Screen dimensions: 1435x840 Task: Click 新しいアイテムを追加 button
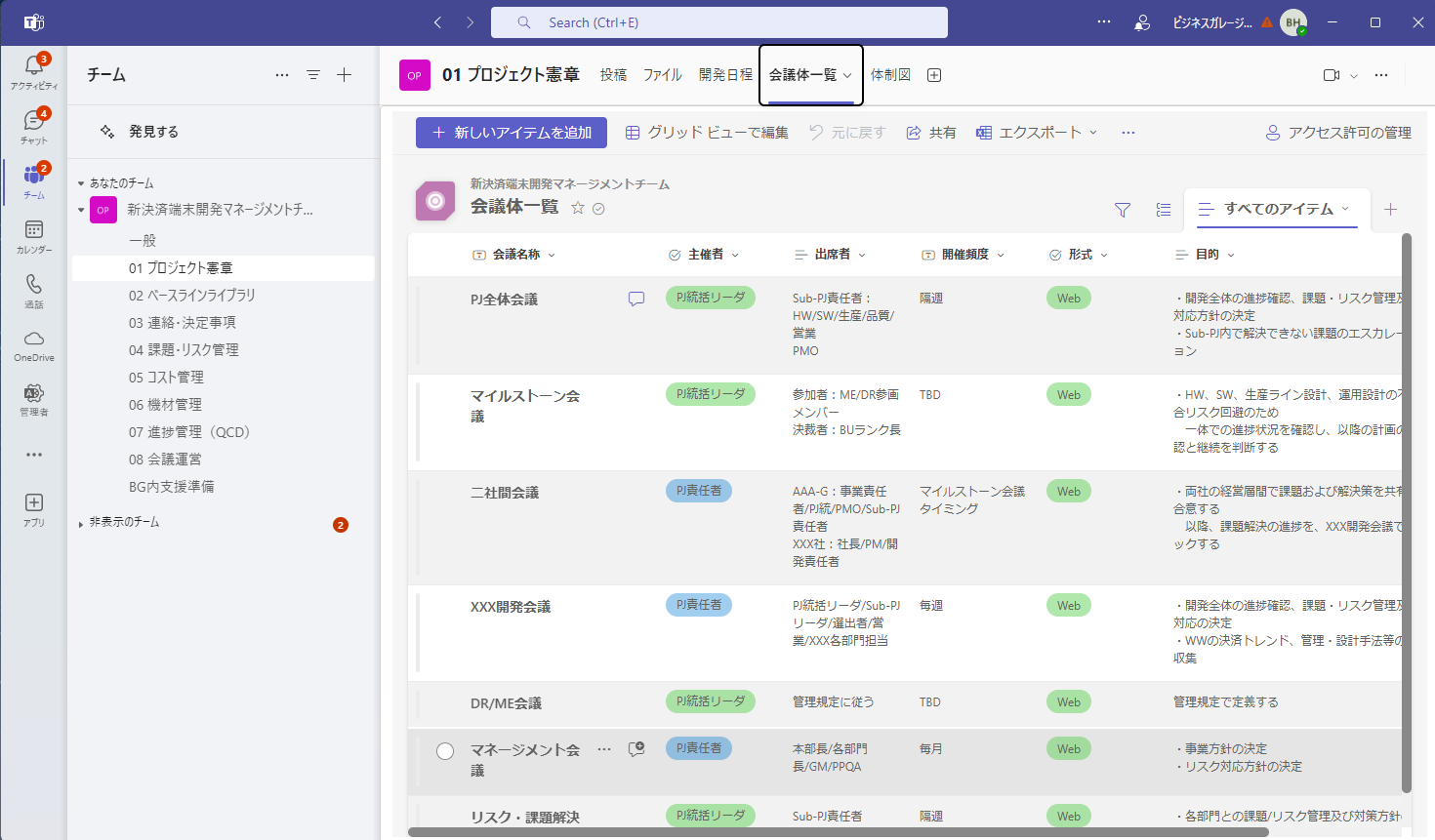point(512,133)
